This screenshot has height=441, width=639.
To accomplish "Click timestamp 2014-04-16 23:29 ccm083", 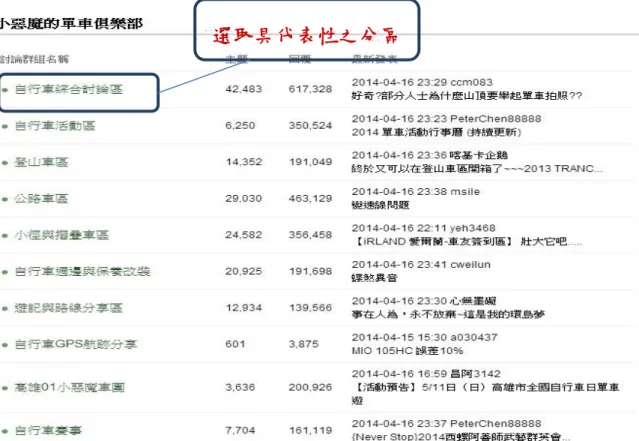I will coord(422,82).
